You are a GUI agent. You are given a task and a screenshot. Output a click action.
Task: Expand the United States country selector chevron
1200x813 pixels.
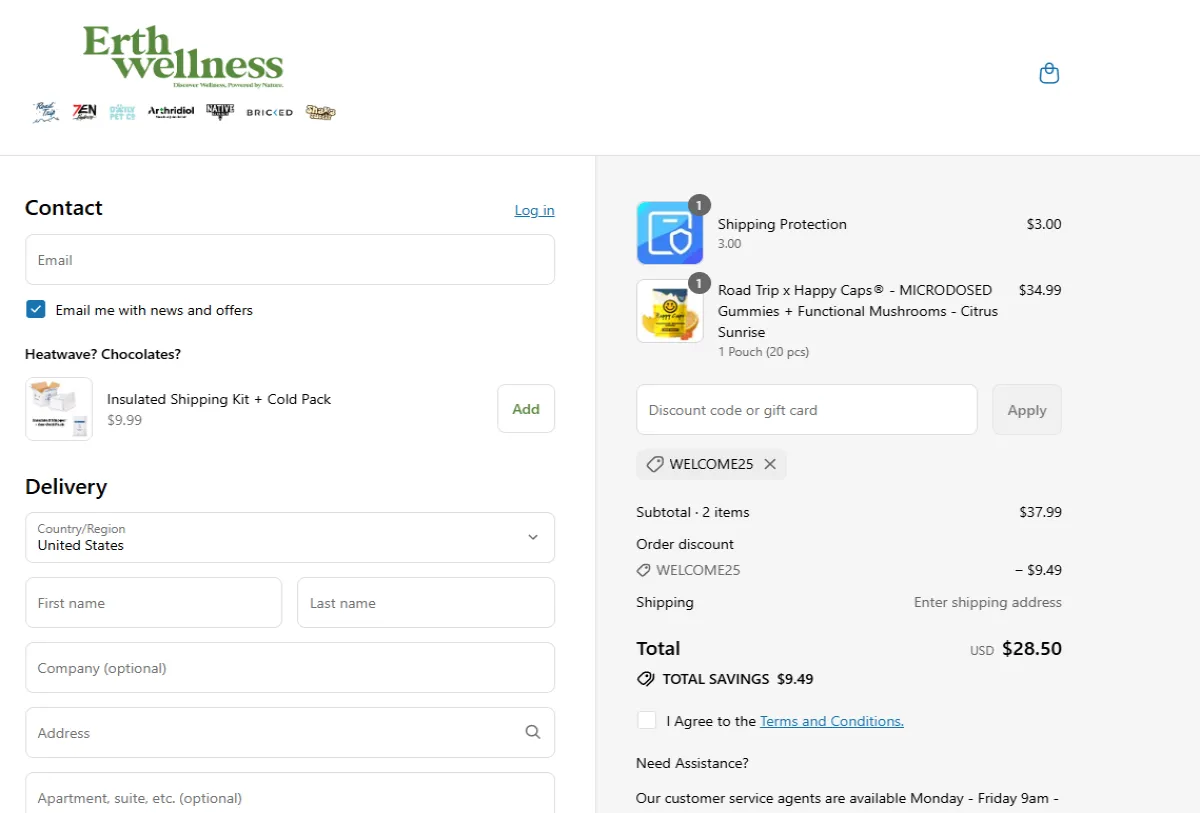[533, 537]
